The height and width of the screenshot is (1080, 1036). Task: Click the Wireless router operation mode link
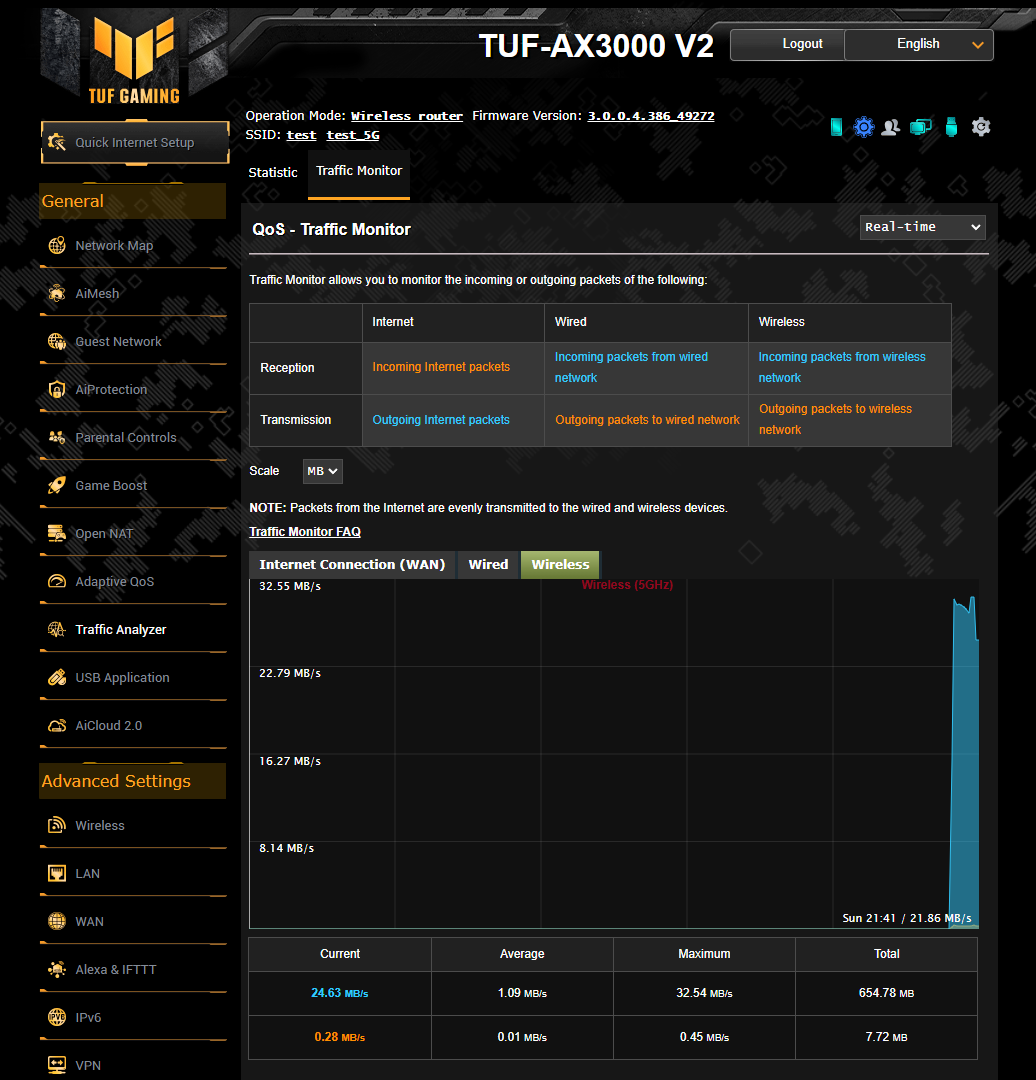(x=406, y=116)
